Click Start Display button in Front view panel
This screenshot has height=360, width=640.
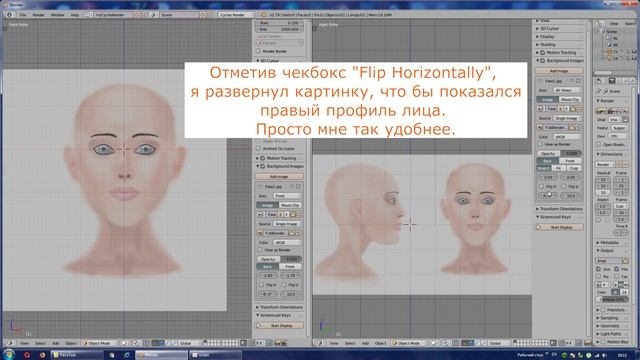pos(279,325)
